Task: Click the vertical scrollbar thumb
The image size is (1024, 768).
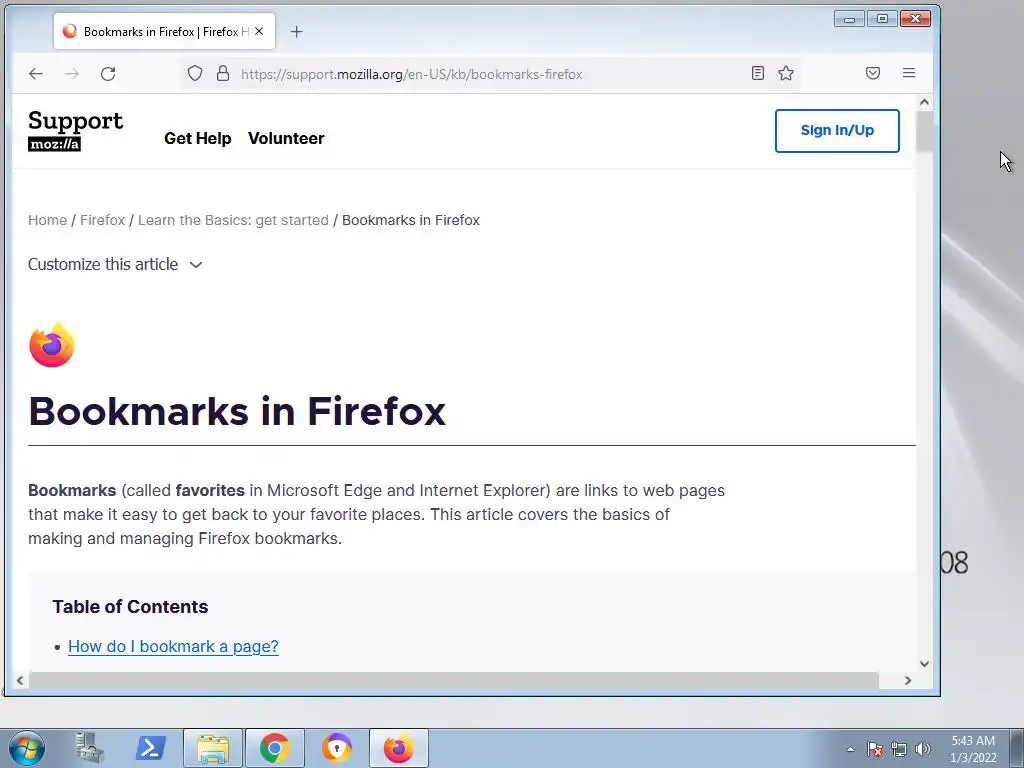Action: 924,131
